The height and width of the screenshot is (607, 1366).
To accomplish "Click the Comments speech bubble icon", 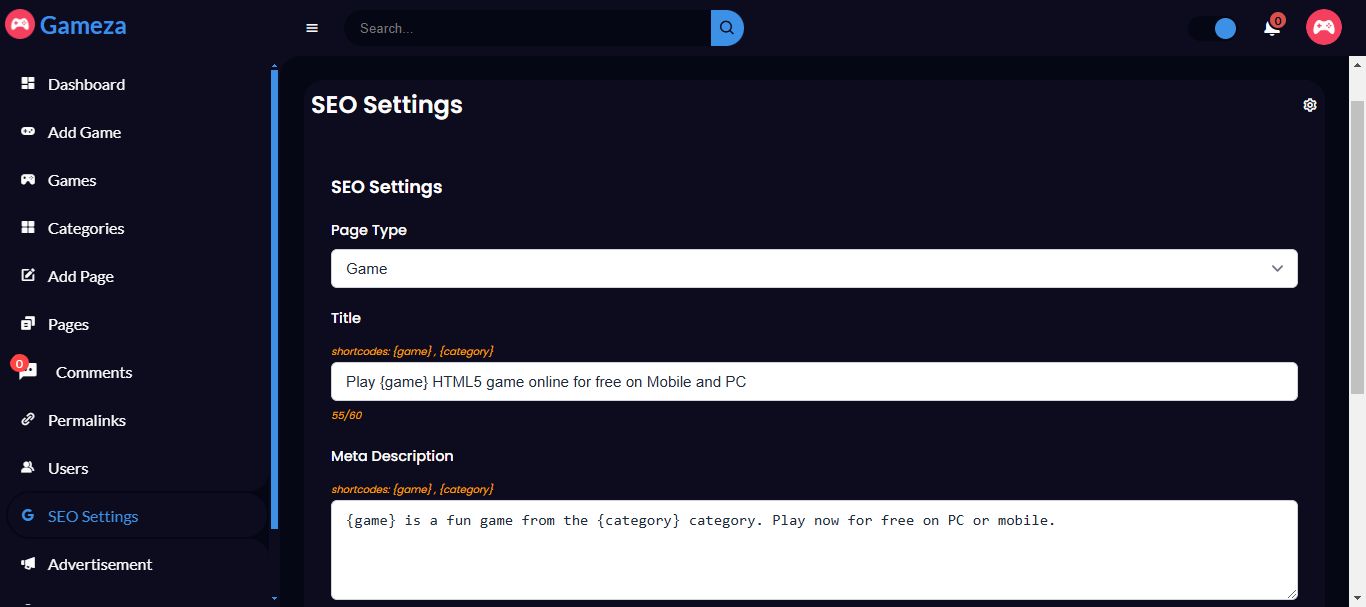I will click(x=28, y=372).
